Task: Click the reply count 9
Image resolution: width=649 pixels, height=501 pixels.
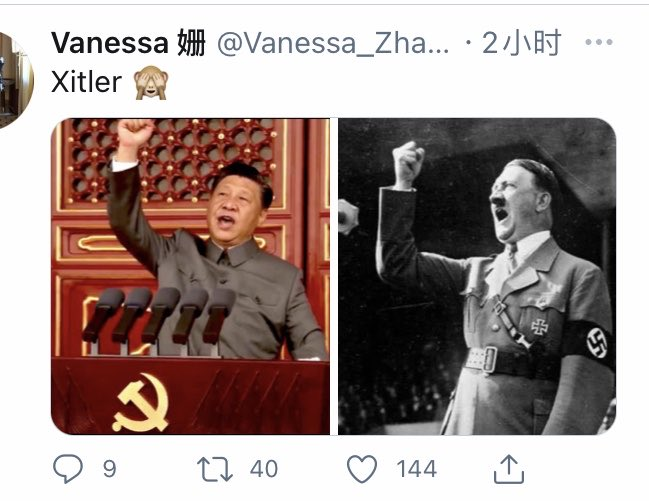Action: pyautogui.click(x=109, y=469)
